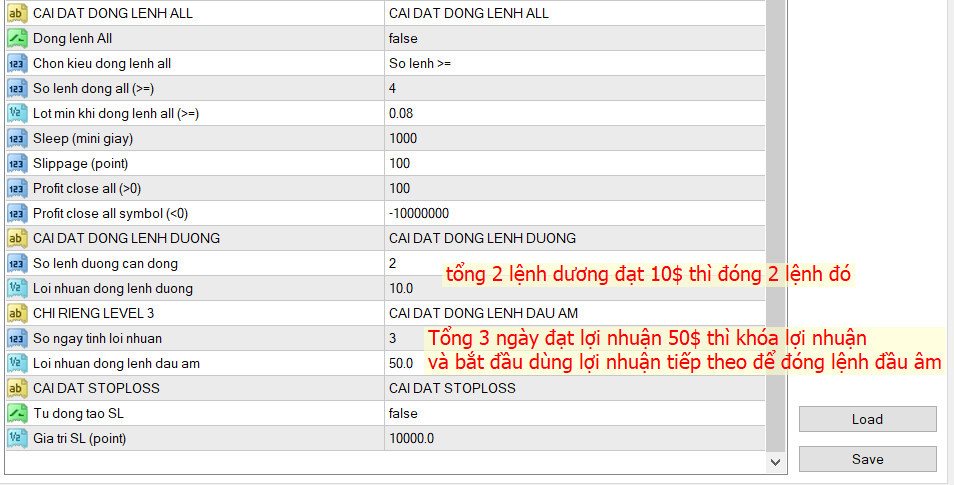
Task: Click the boolean icon beside Tu dong tao SL
Action: [x=17, y=413]
